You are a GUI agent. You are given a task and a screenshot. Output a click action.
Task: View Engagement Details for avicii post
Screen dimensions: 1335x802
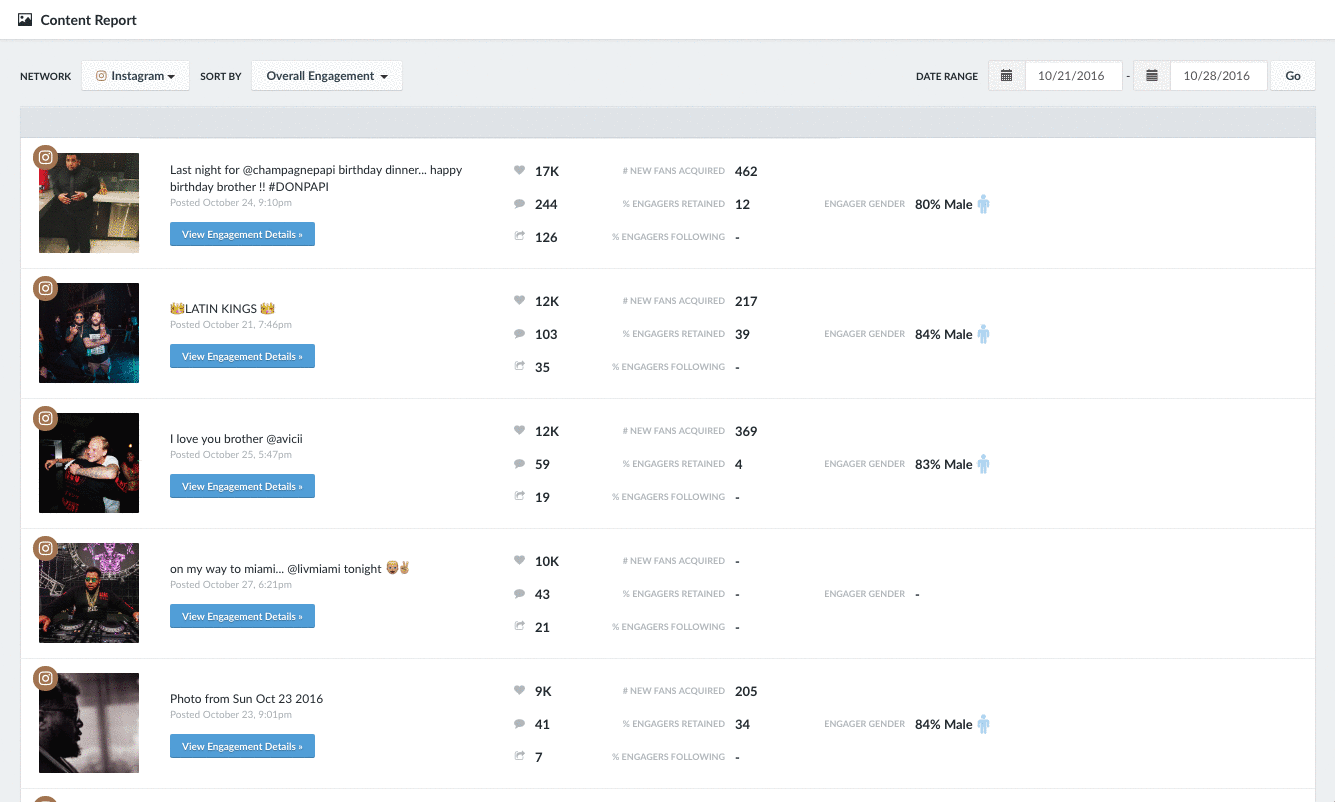242,486
